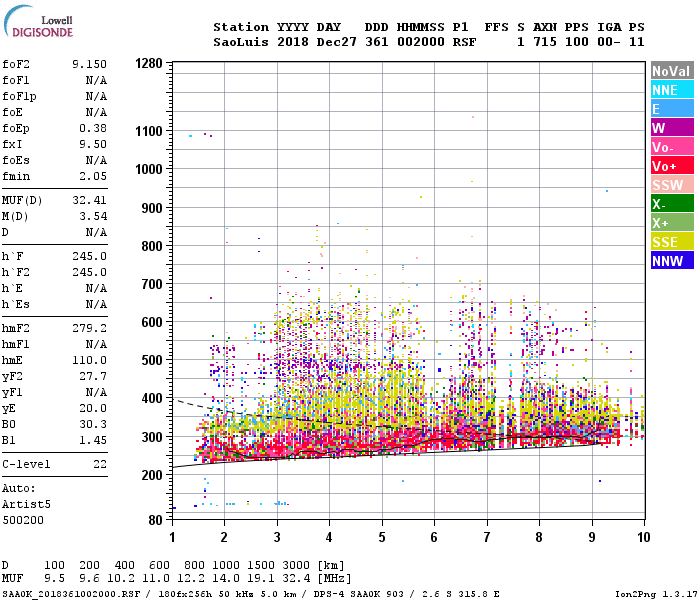Image resolution: width=700 pixels, height=600 pixels.
Task: Click the 10 MHz x-axis label
Action: coord(644,537)
